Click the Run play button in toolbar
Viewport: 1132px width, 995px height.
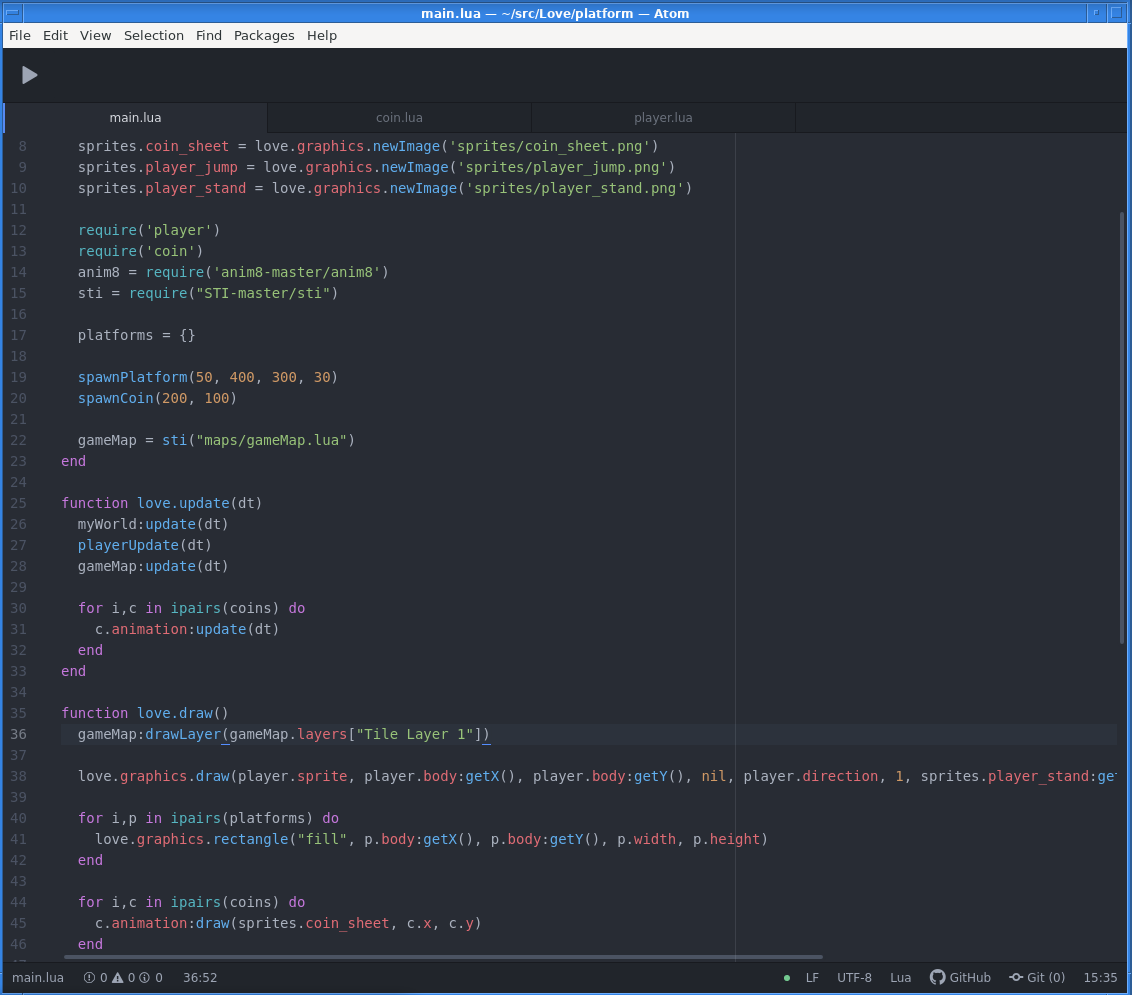tap(29, 75)
